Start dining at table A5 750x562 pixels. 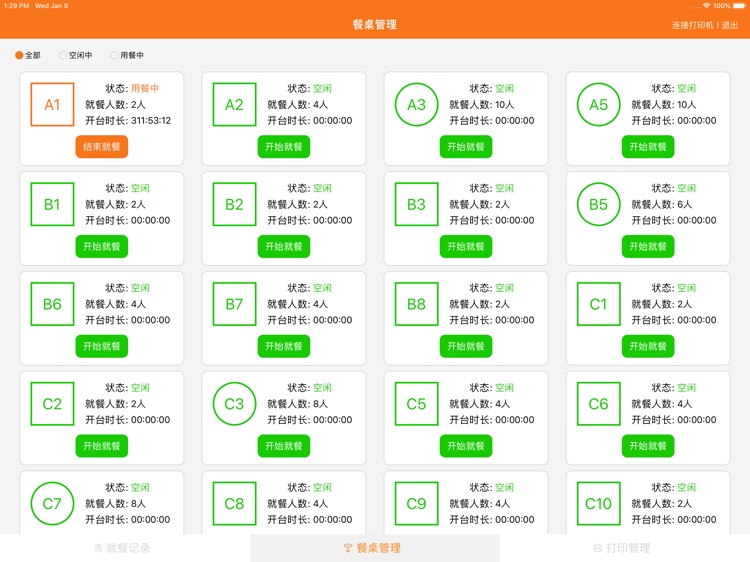point(648,147)
